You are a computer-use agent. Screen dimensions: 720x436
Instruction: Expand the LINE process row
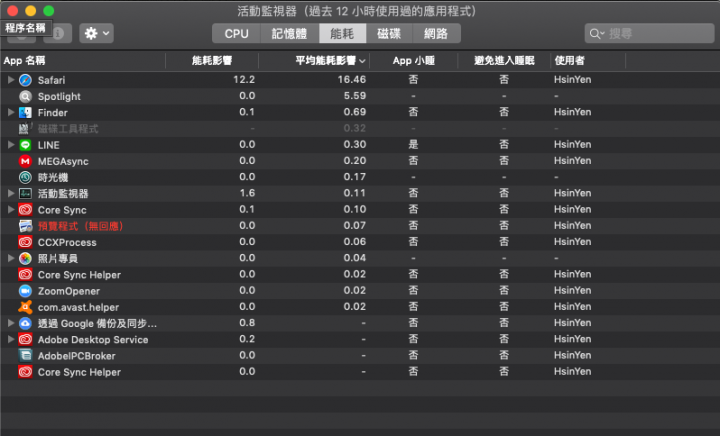[11, 145]
